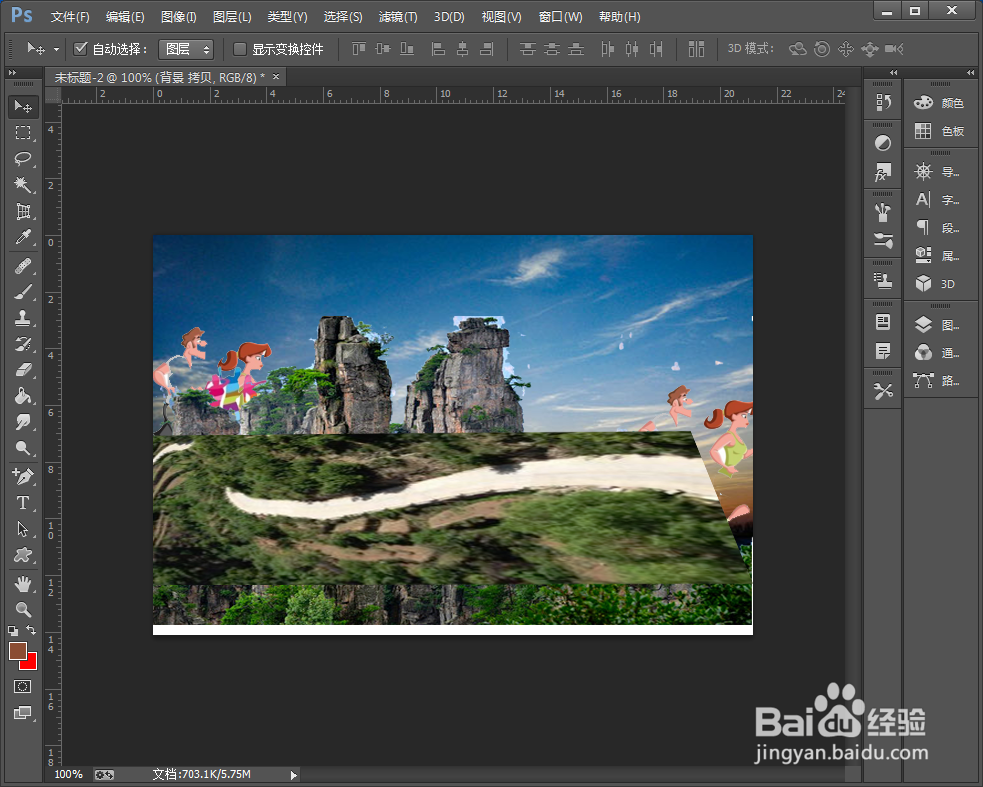Select the Lasso tool

(x=23, y=158)
